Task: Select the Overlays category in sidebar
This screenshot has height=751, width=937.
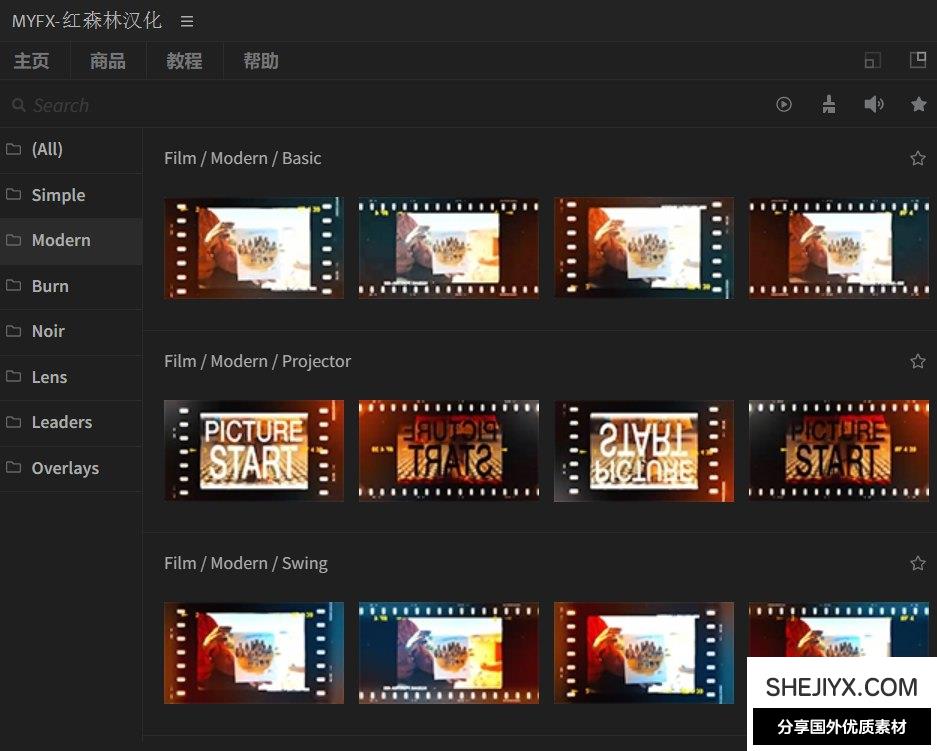Action: [65, 468]
